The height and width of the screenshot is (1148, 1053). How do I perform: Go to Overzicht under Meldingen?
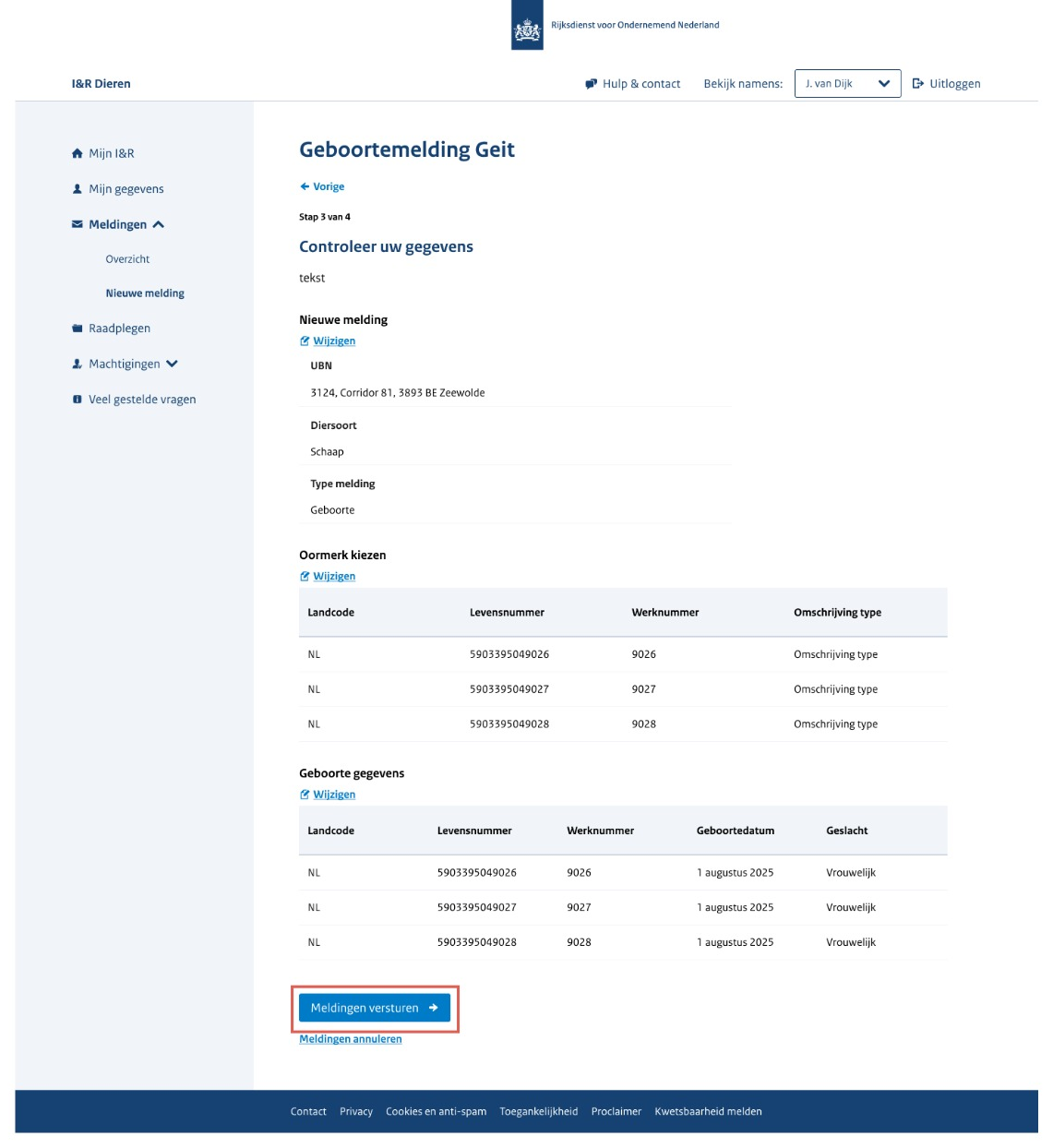click(x=127, y=259)
